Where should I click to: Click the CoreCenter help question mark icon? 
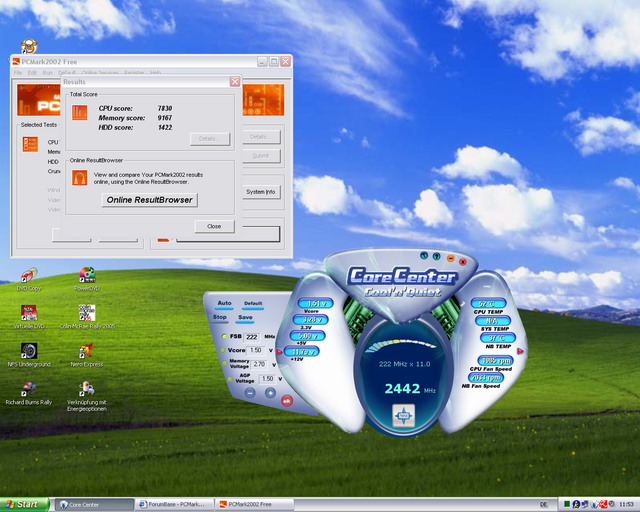click(x=436, y=256)
